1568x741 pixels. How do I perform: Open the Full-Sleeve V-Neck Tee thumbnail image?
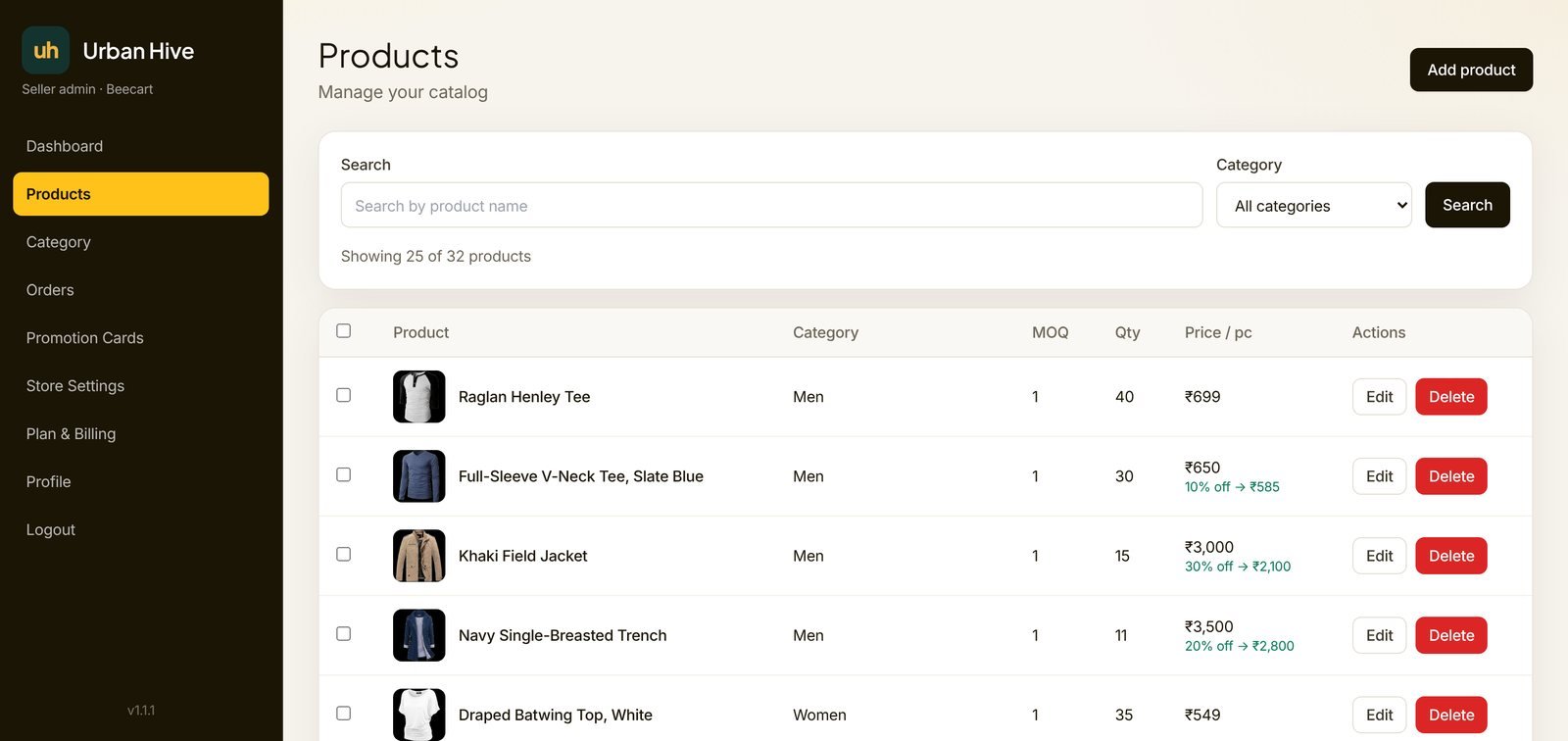point(419,476)
